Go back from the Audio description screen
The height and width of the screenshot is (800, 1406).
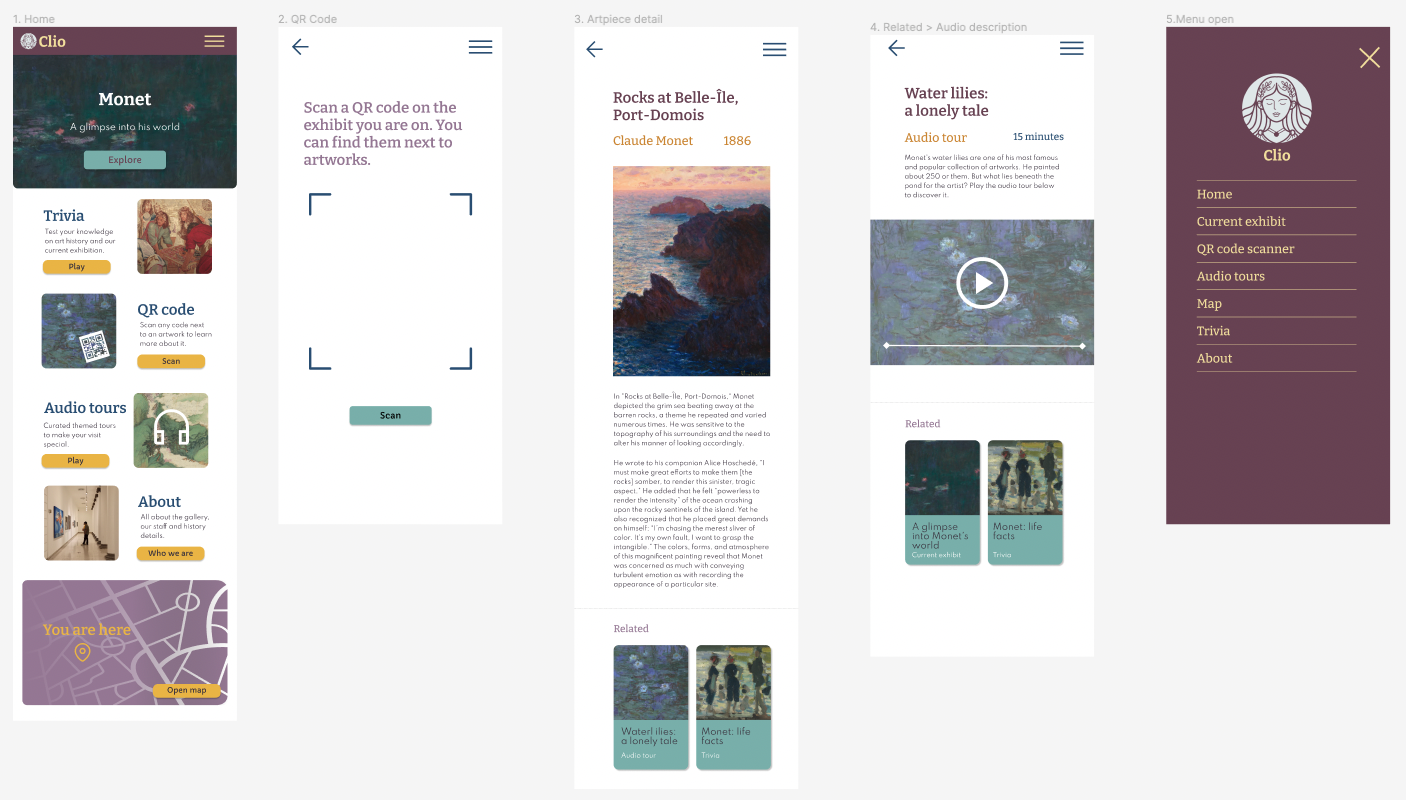pyautogui.click(x=896, y=48)
